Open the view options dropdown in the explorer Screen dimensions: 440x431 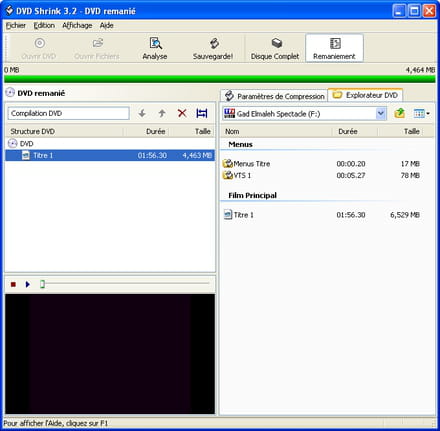pyautogui.click(x=422, y=114)
